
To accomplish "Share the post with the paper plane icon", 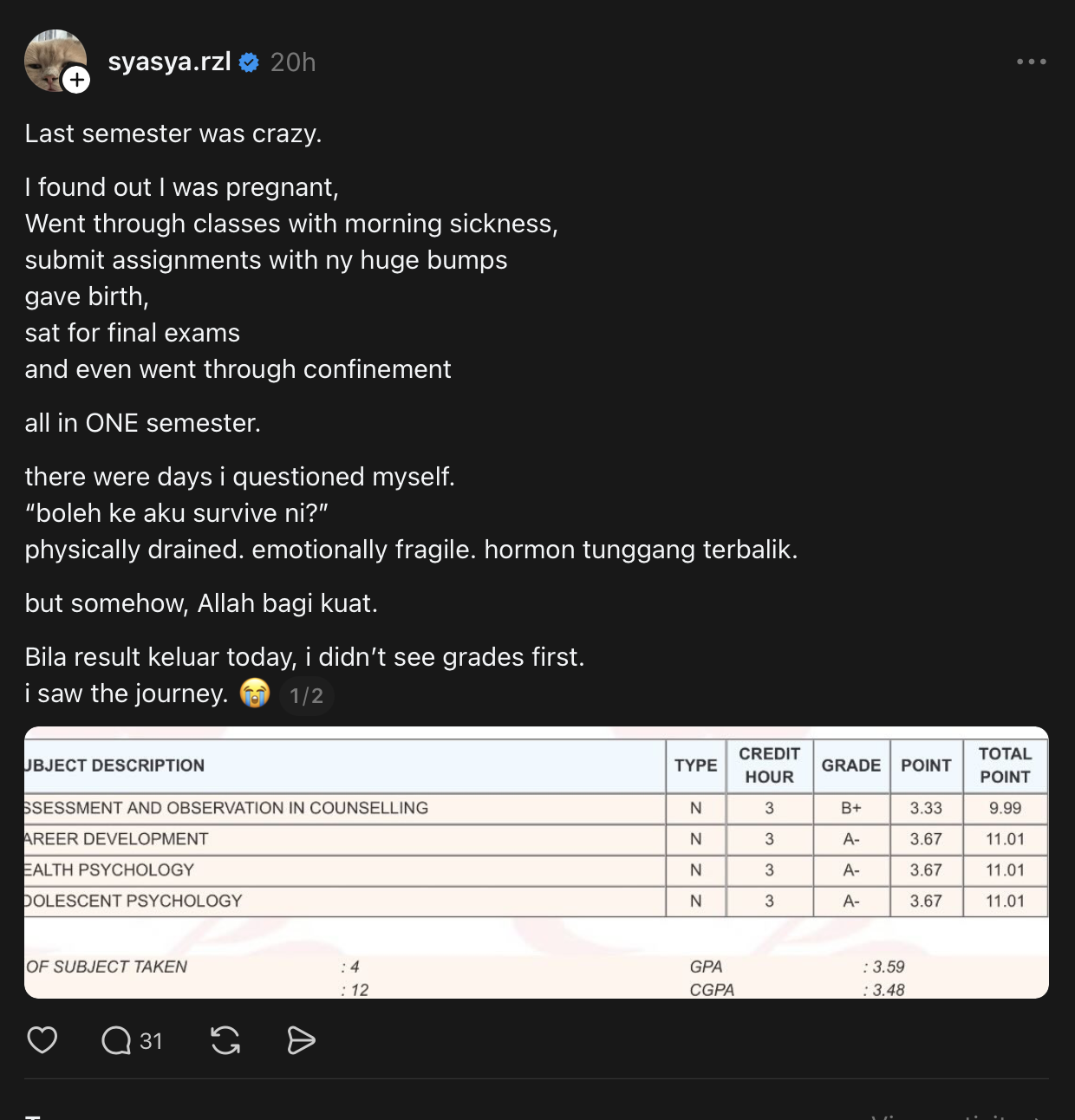I will point(301,1040).
